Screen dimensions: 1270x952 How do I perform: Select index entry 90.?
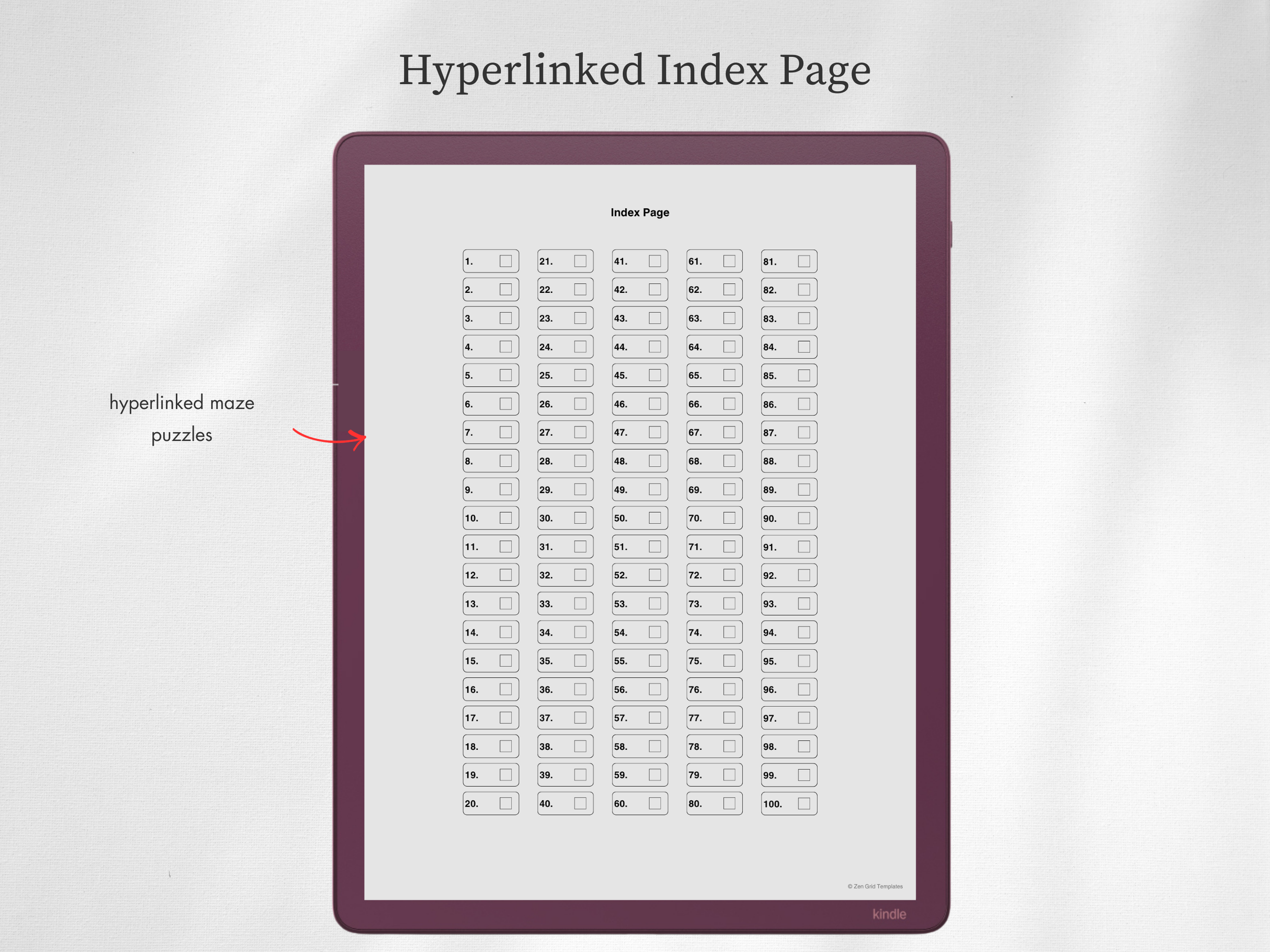click(789, 518)
